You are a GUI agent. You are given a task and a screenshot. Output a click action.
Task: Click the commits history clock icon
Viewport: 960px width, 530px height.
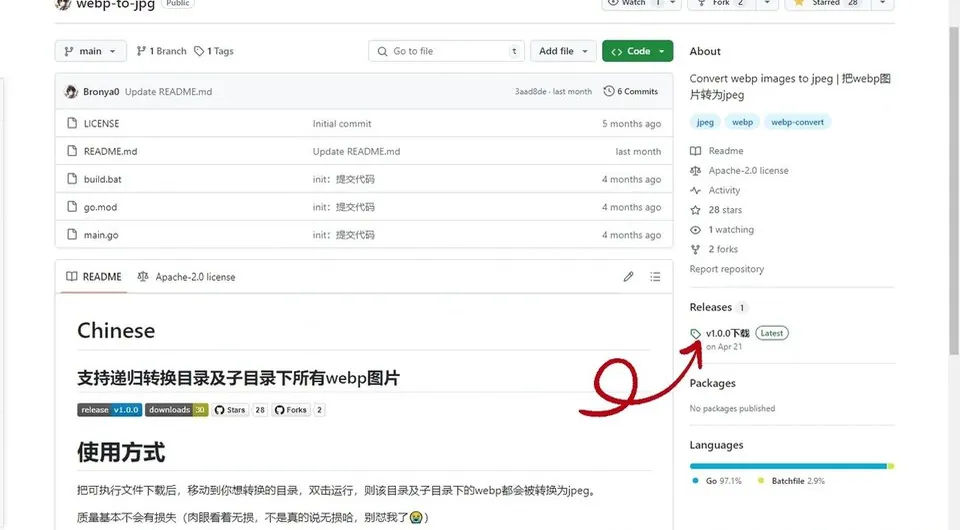pyautogui.click(x=609, y=91)
